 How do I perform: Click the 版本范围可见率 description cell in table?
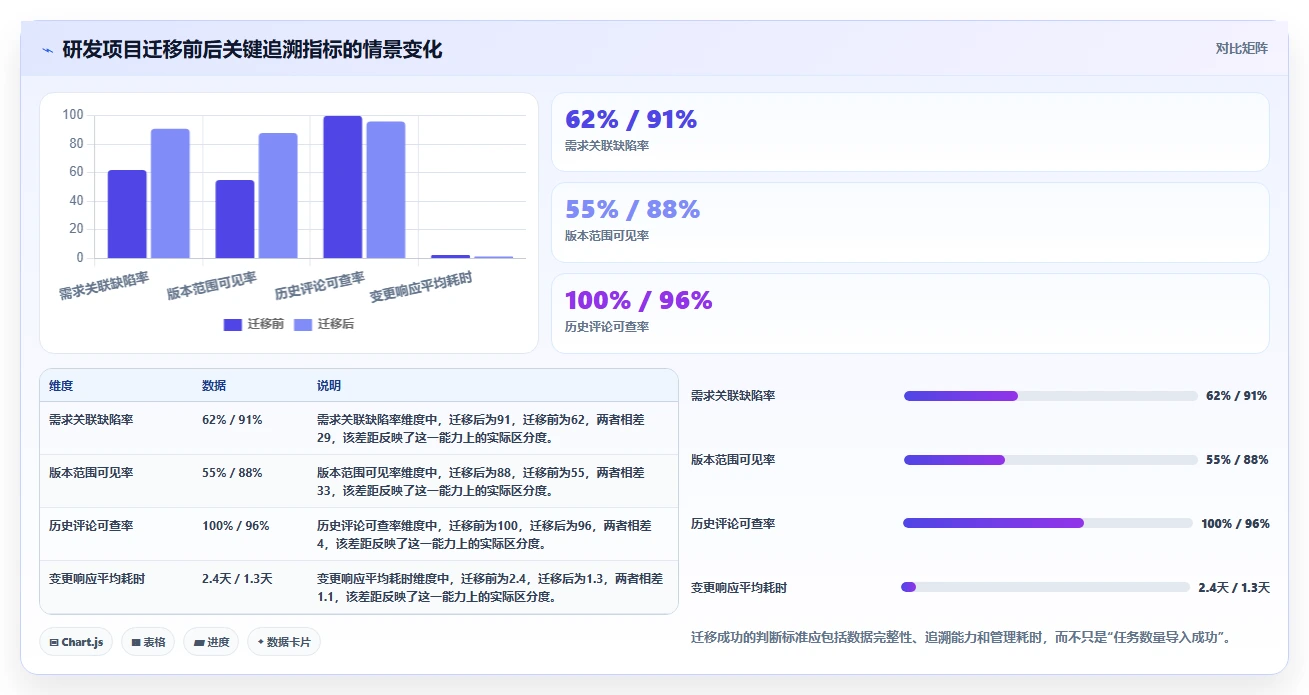pos(493,481)
